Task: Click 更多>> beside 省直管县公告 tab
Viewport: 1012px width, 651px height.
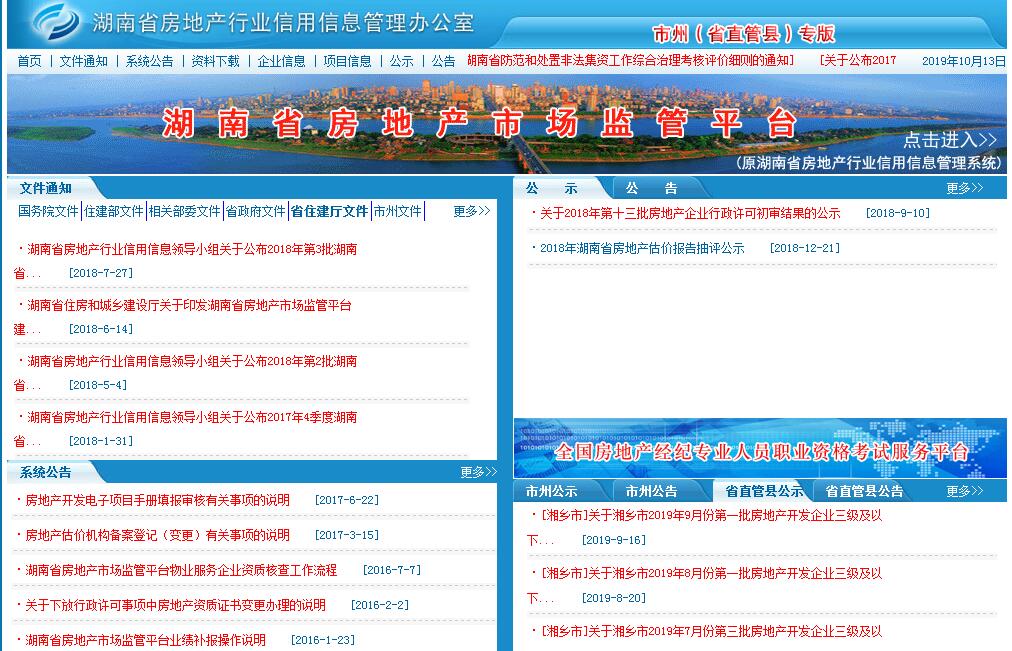Action: [x=964, y=492]
